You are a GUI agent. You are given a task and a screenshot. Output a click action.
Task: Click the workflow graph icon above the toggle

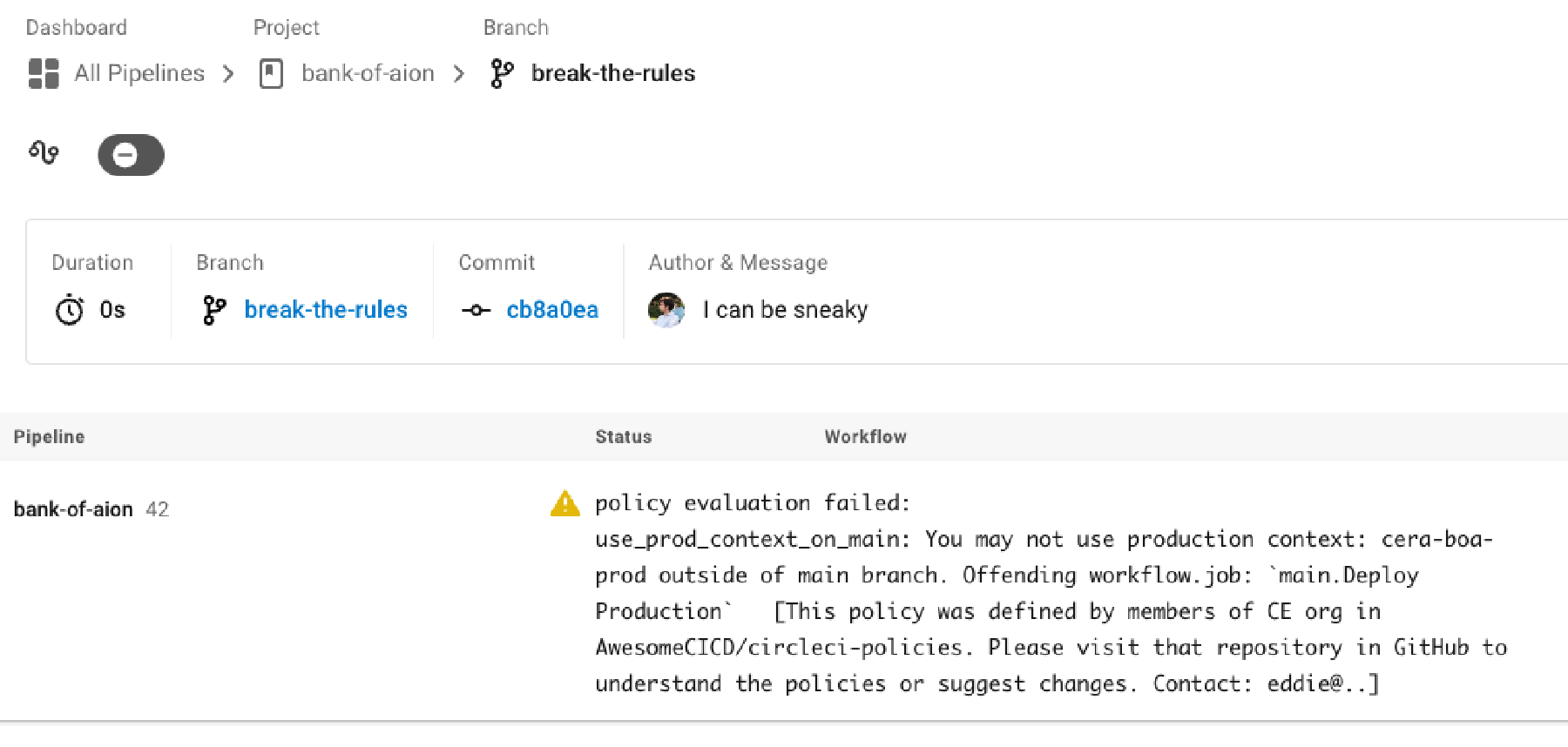point(44,153)
